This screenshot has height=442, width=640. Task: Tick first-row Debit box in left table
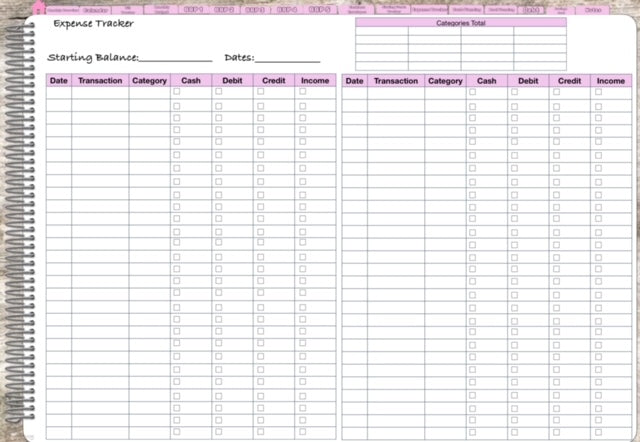[x=219, y=92]
